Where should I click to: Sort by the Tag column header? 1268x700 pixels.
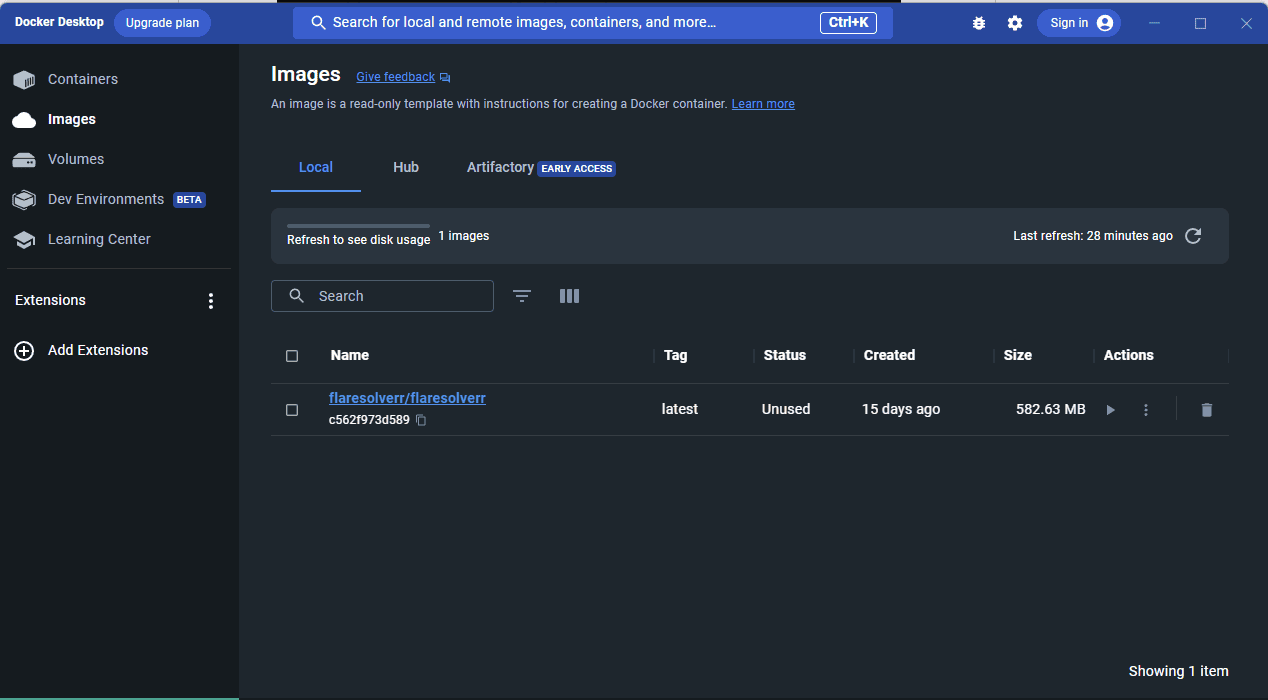click(676, 355)
